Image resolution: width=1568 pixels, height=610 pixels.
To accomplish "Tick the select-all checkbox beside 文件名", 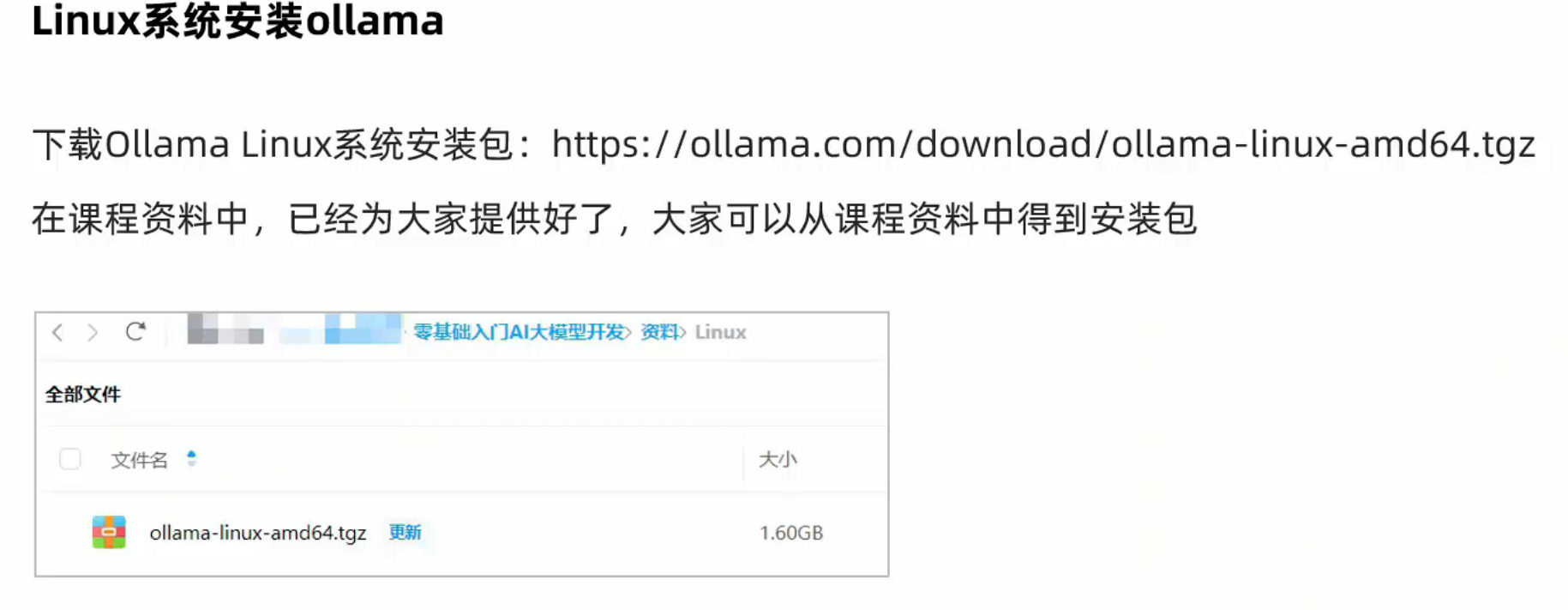I will coord(70,459).
